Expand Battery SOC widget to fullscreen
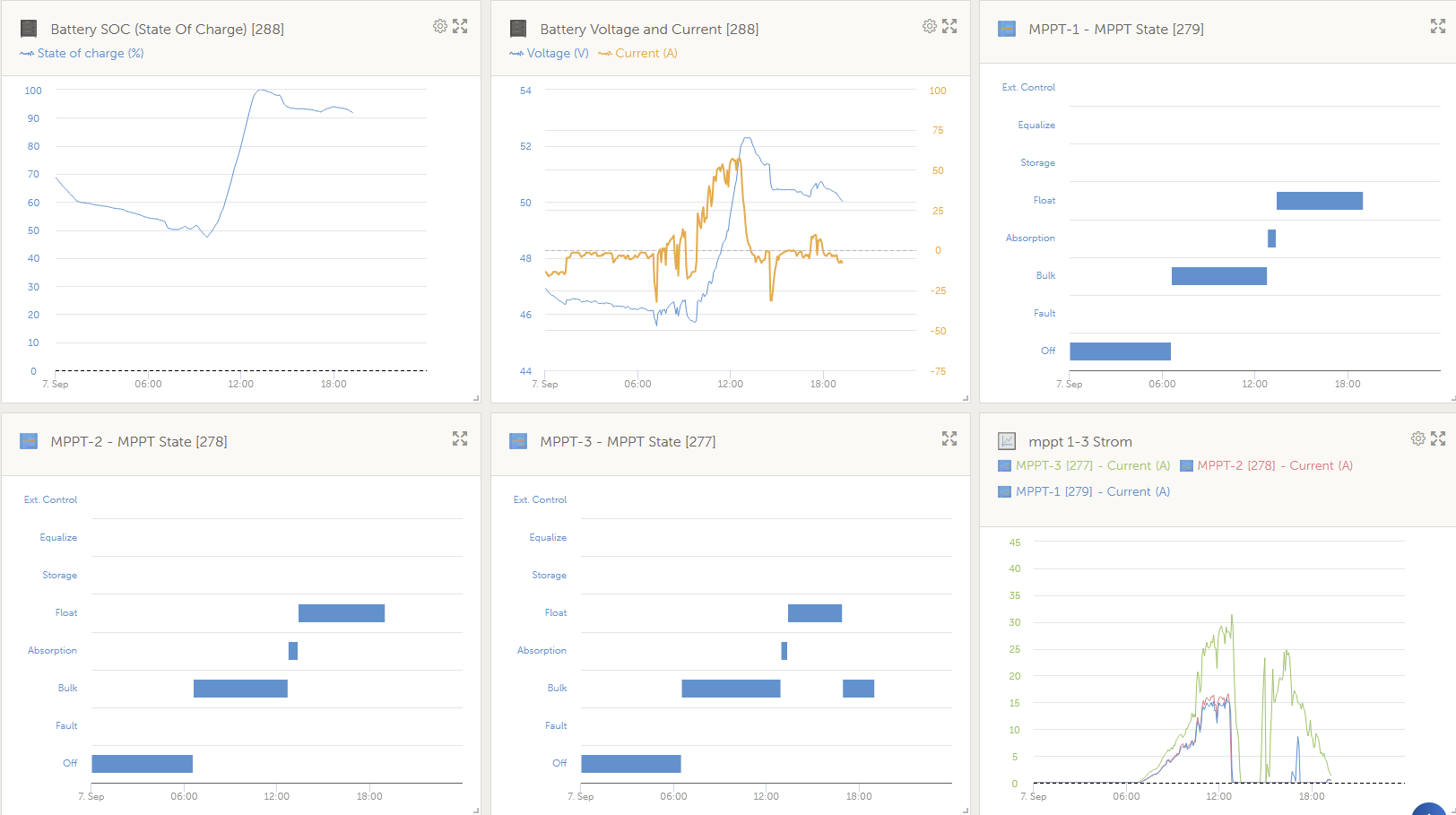1456x815 pixels. (x=460, y=26)
